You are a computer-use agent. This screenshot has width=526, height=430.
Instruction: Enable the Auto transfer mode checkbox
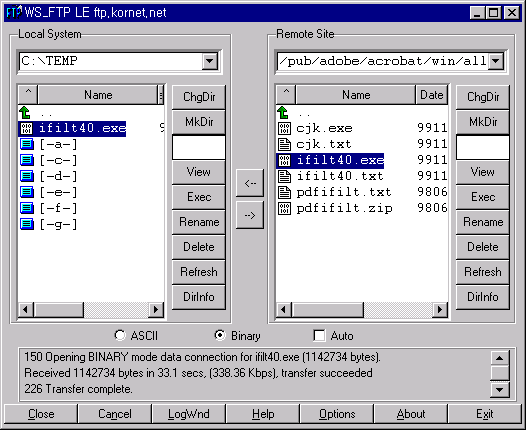[319, 335]
